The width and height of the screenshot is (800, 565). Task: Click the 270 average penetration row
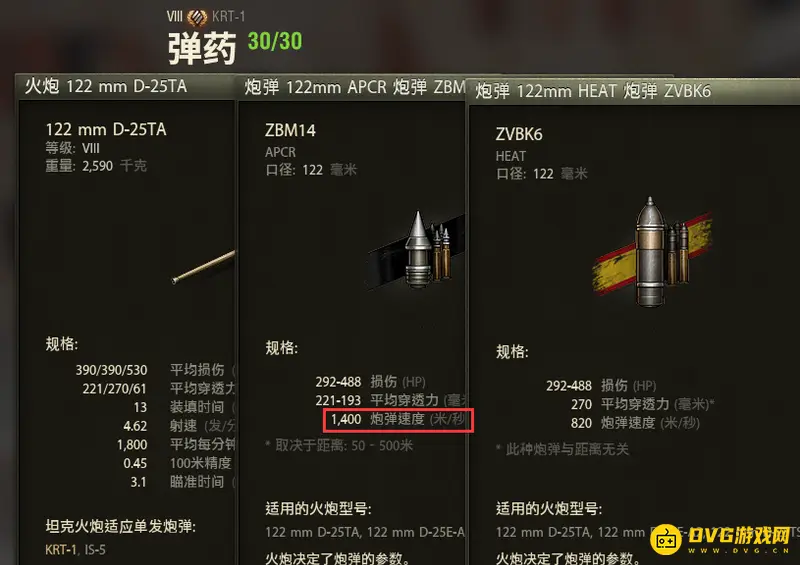pyautogui.click(x=642, y=404)
